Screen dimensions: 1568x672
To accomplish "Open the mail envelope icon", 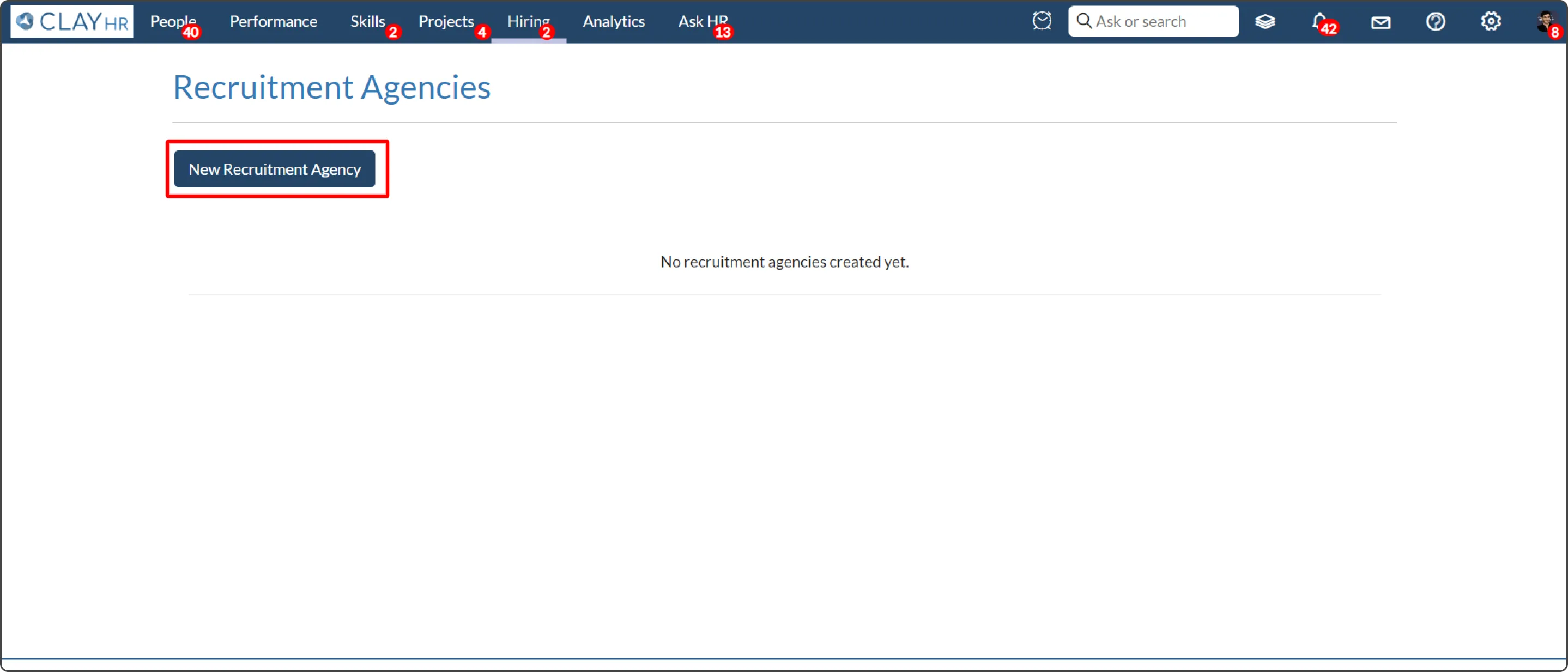I will point(1380,22).
